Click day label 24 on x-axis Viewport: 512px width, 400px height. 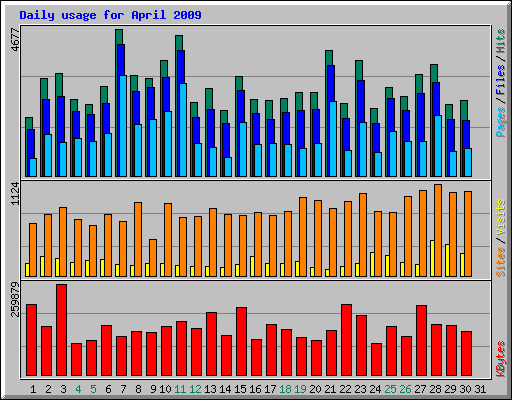(x=375, y=389)
